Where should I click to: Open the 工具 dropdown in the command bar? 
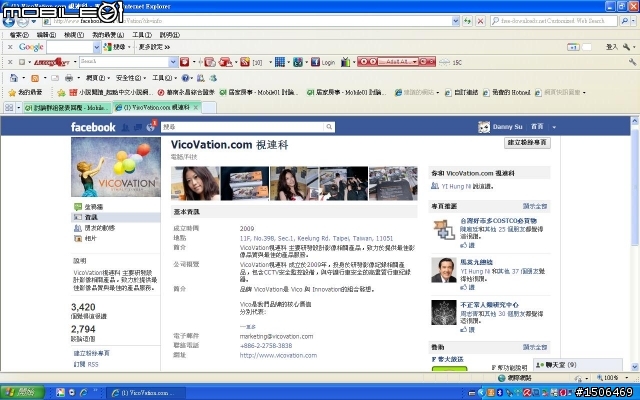[x=164, y=78]
